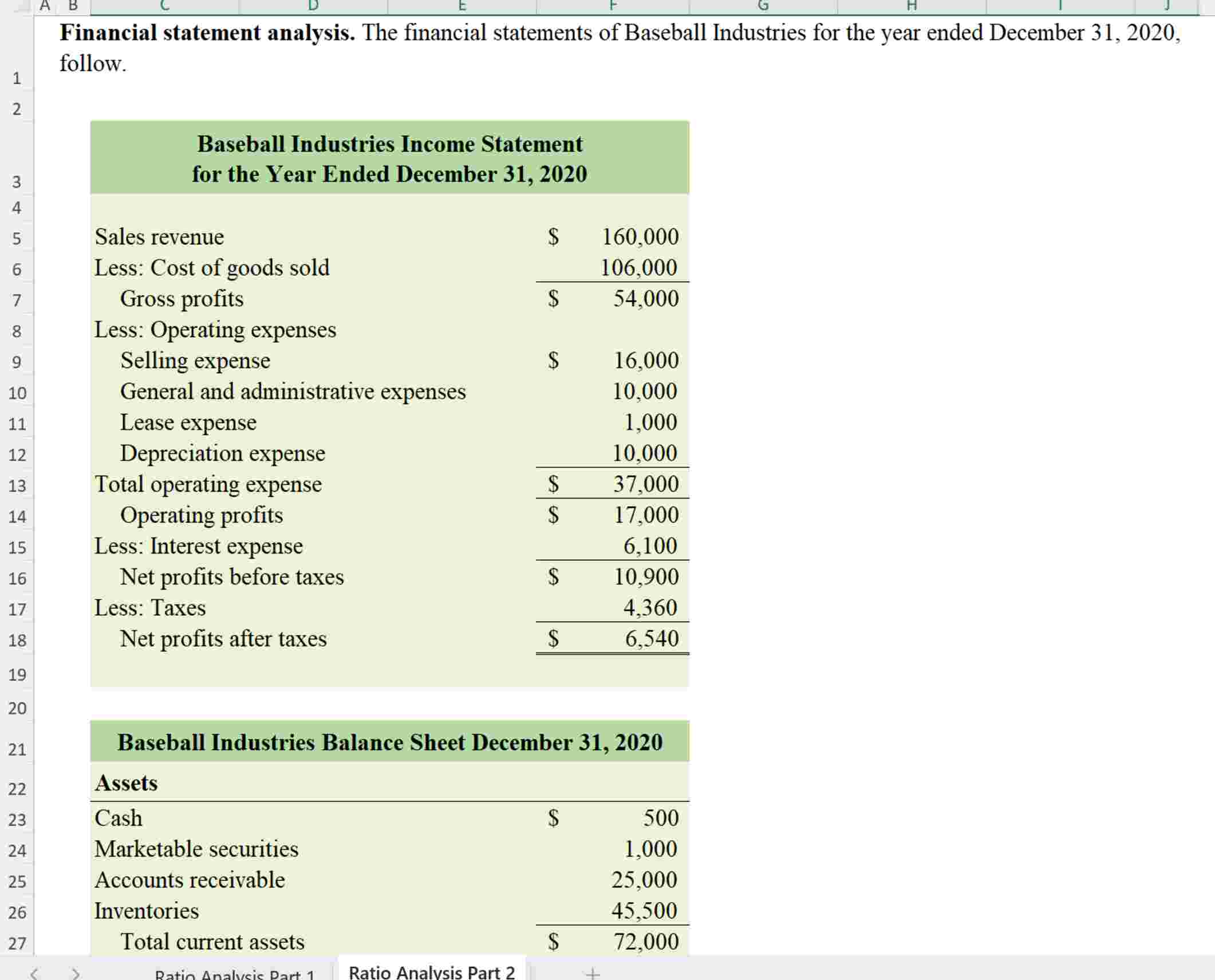Click the Cash label
The width and height of the screenshot is (1215, 980).
[119, 818]
